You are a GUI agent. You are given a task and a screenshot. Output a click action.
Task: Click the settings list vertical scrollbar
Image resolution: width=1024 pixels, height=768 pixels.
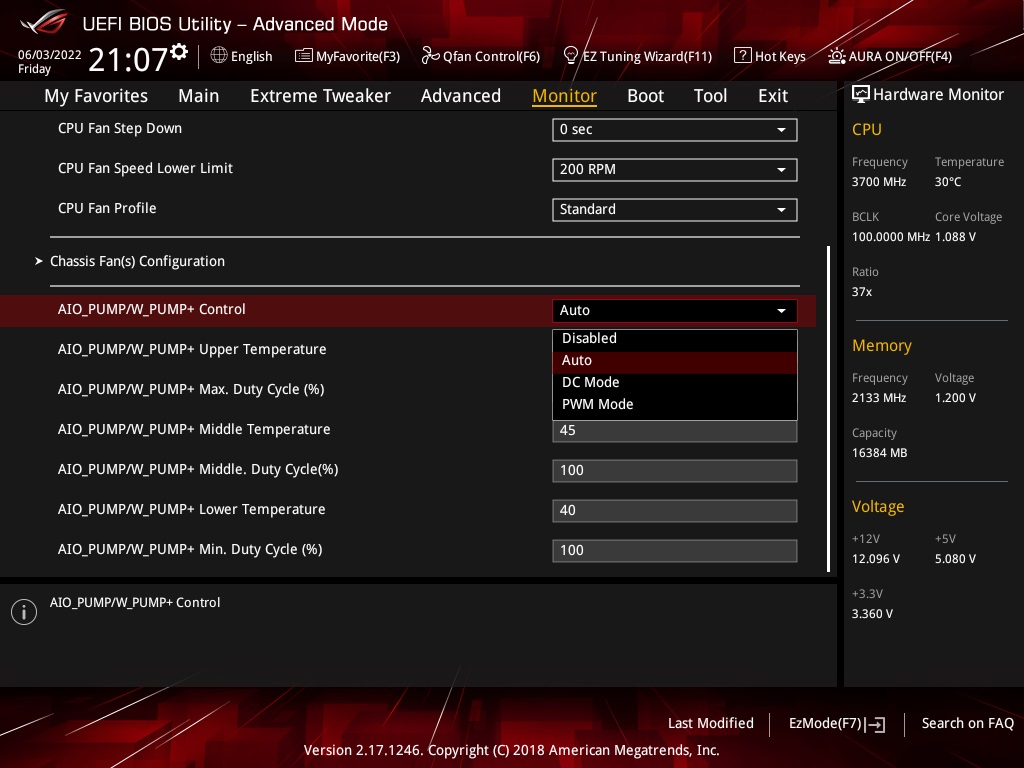click(828, 409)
